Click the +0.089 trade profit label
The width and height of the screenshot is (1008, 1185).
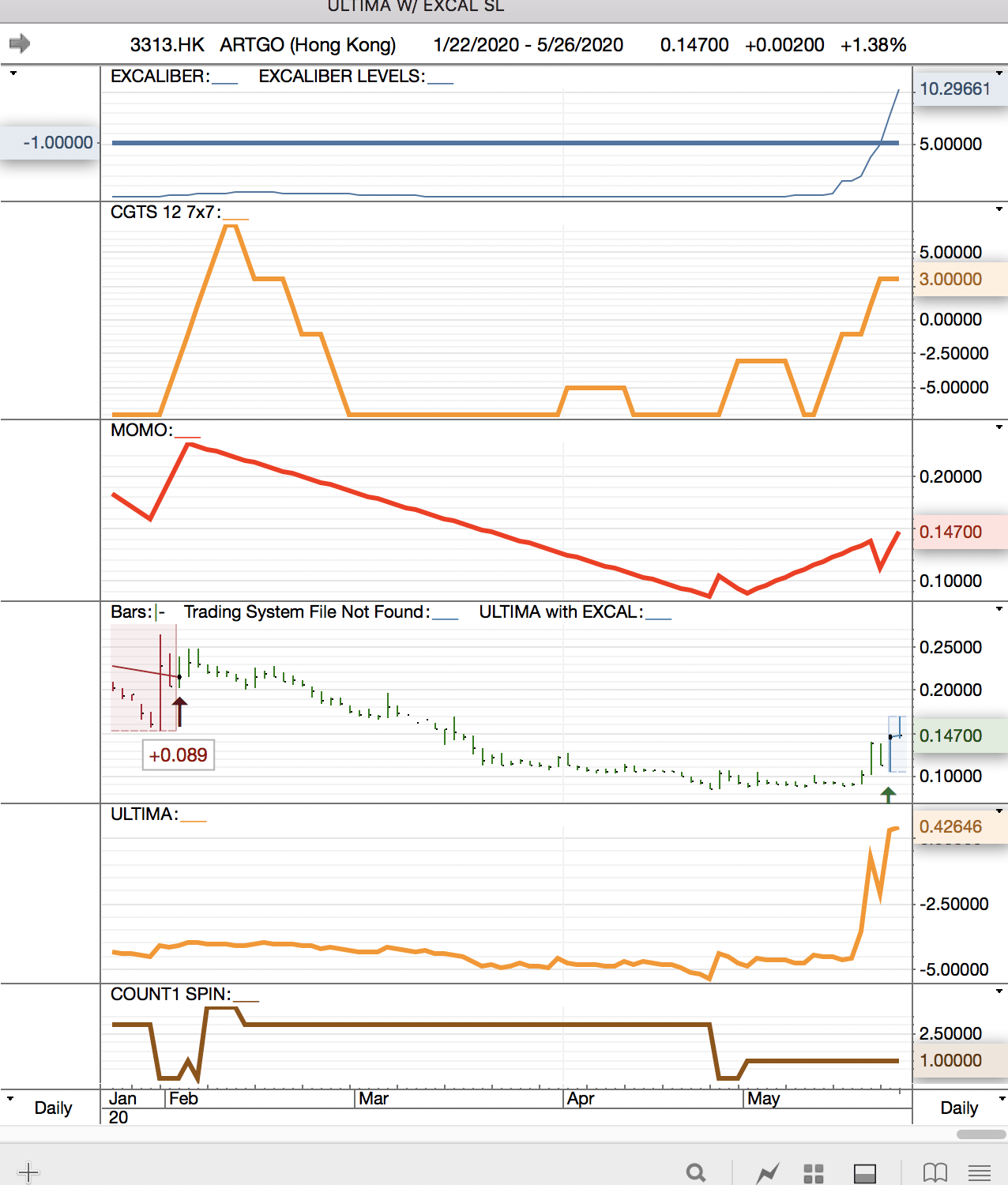coord(179,755)
